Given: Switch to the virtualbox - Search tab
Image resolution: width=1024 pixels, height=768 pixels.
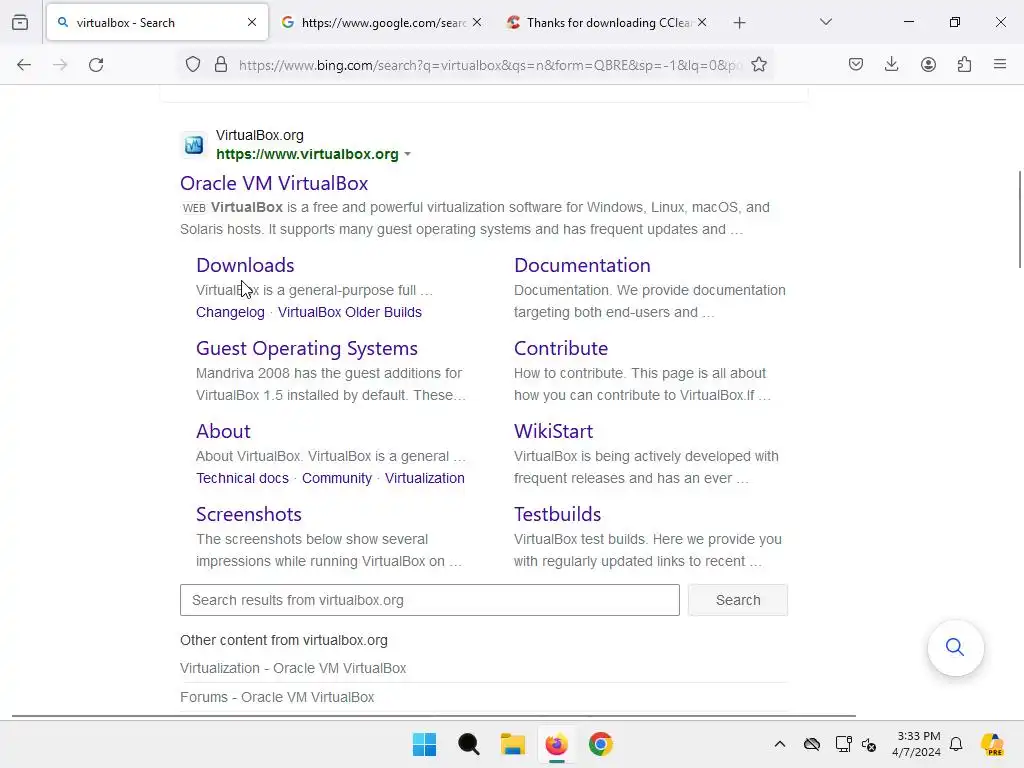Looking at the screenshot, I should [157, 22].
